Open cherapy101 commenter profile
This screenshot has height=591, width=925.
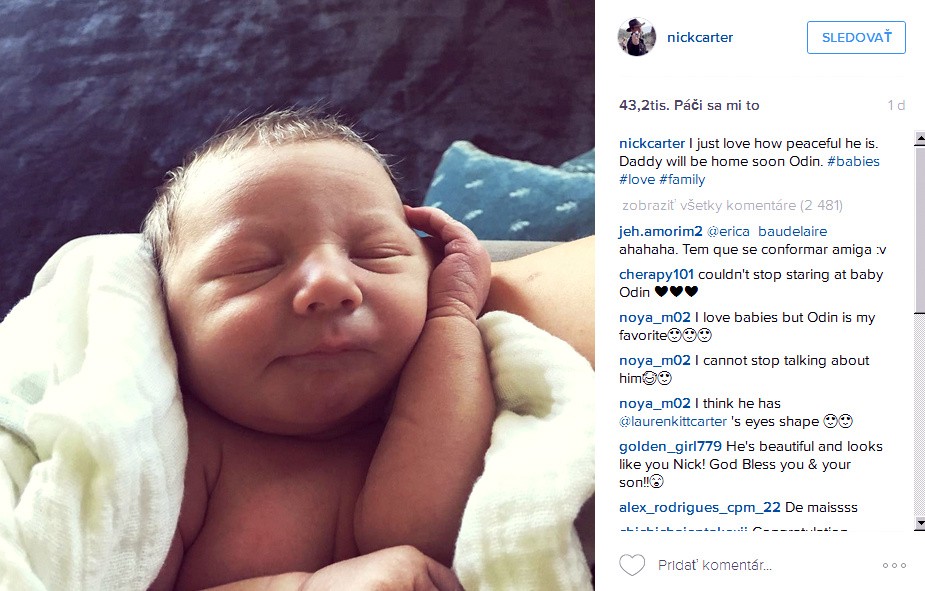pyautogui.click(x=656, y=274)
